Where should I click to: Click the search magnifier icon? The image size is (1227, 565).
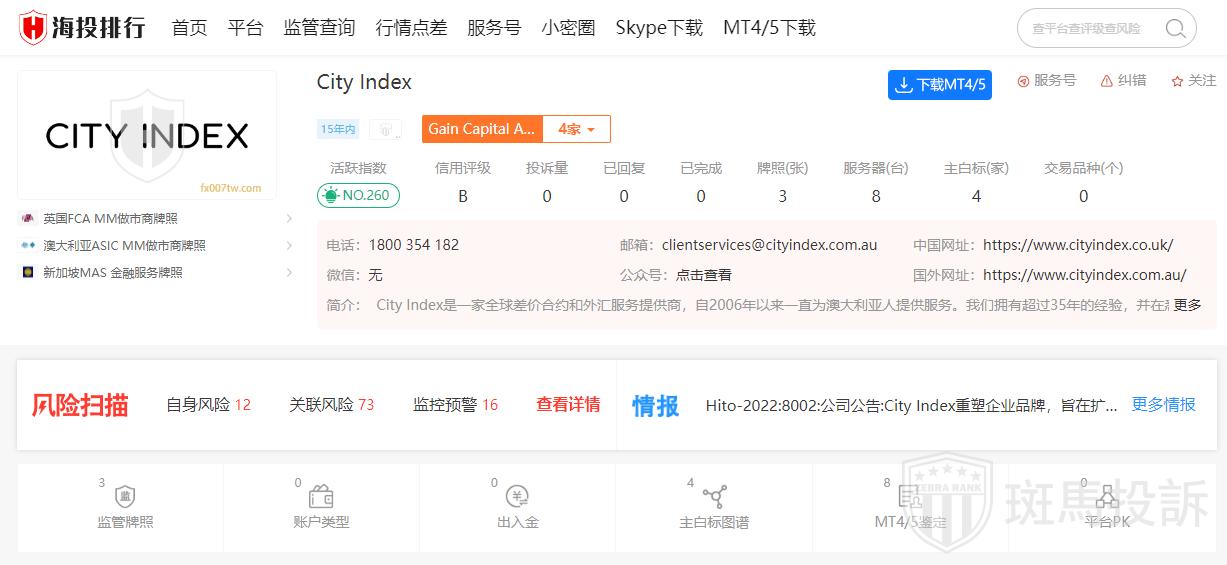1175,28
